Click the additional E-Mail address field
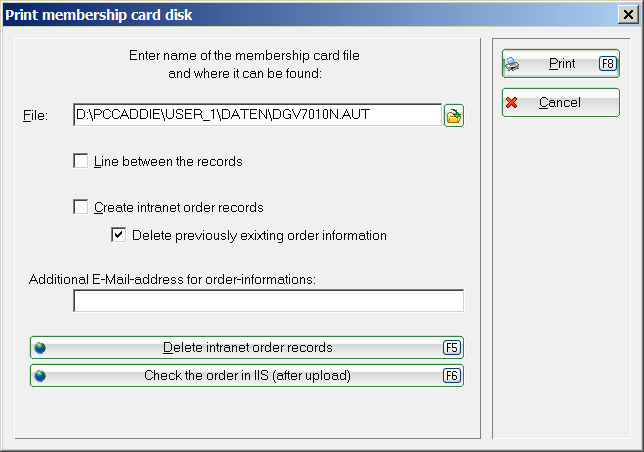This screenshot has height=452, width=644. [x=269, y=301]
